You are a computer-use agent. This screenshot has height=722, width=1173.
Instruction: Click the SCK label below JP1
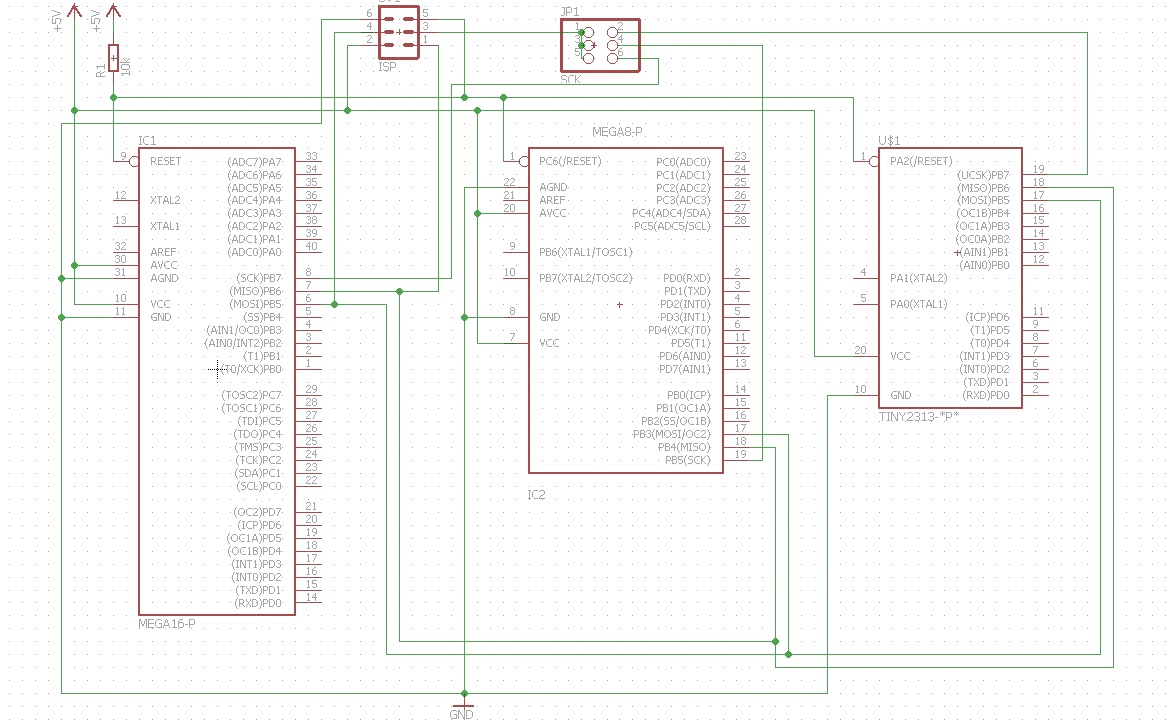571,79
